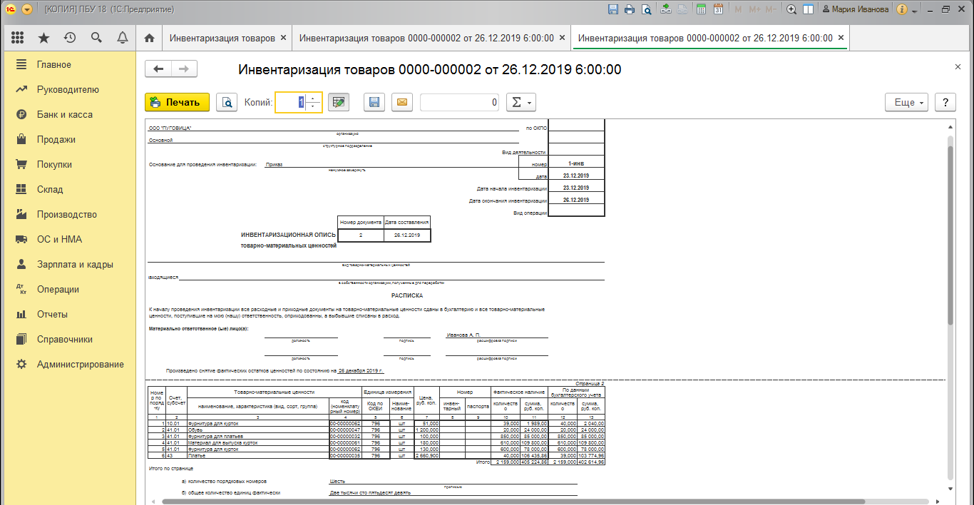This screenshot has width=974, height=505.
Task: Open the print preview icon next to Печать
Action: click(227, 103)
